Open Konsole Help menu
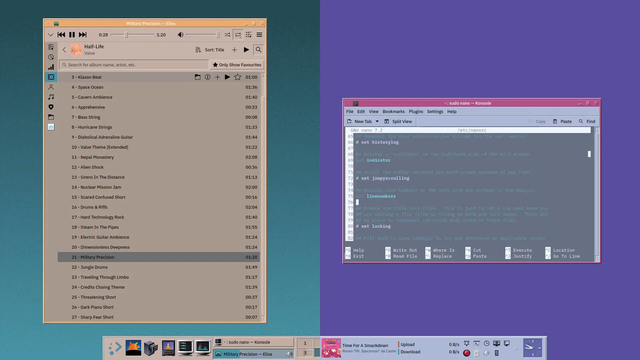 pyautogui.click(x=451, y=111)
